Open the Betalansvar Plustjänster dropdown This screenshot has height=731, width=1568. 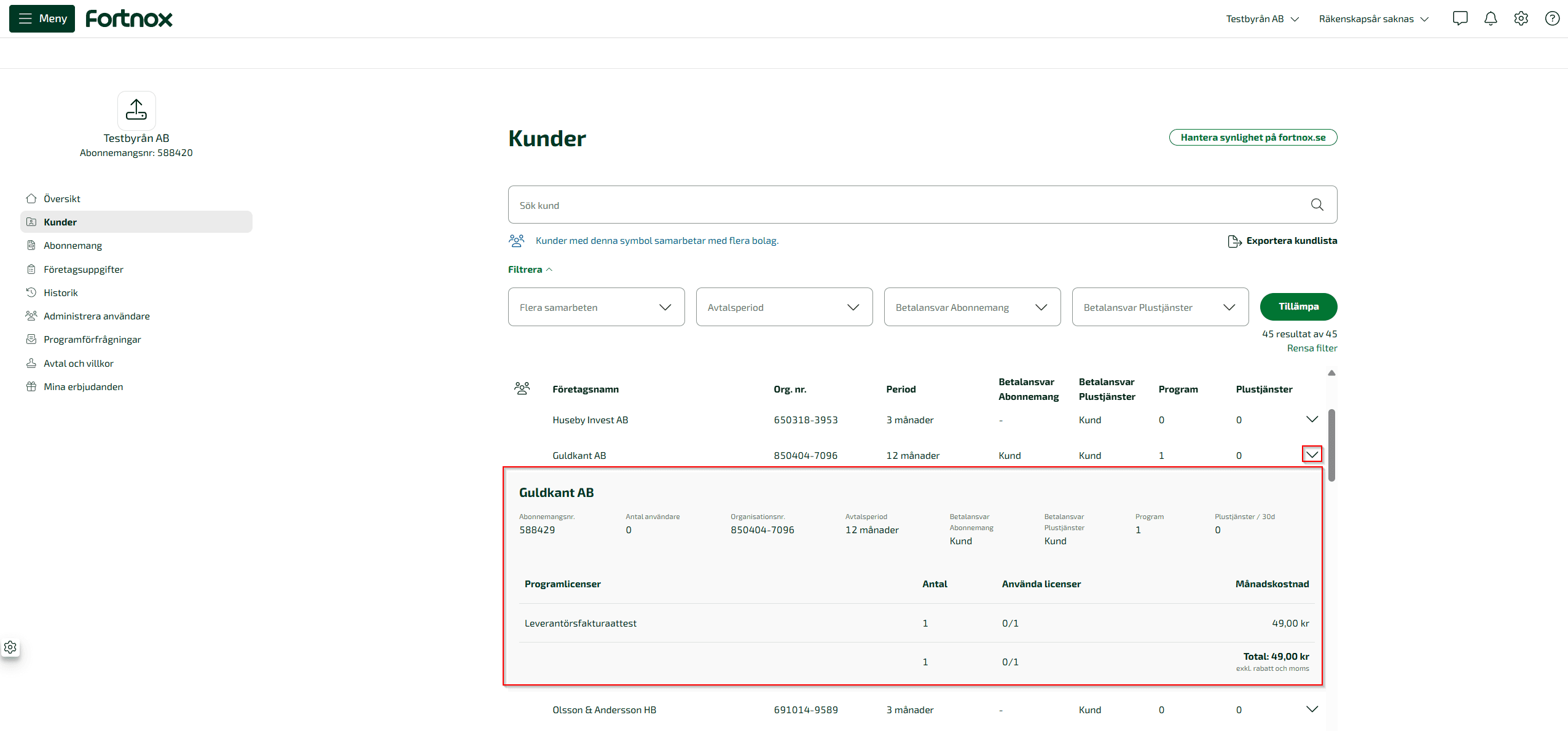pyautogui.click(x=1159, y=307)
